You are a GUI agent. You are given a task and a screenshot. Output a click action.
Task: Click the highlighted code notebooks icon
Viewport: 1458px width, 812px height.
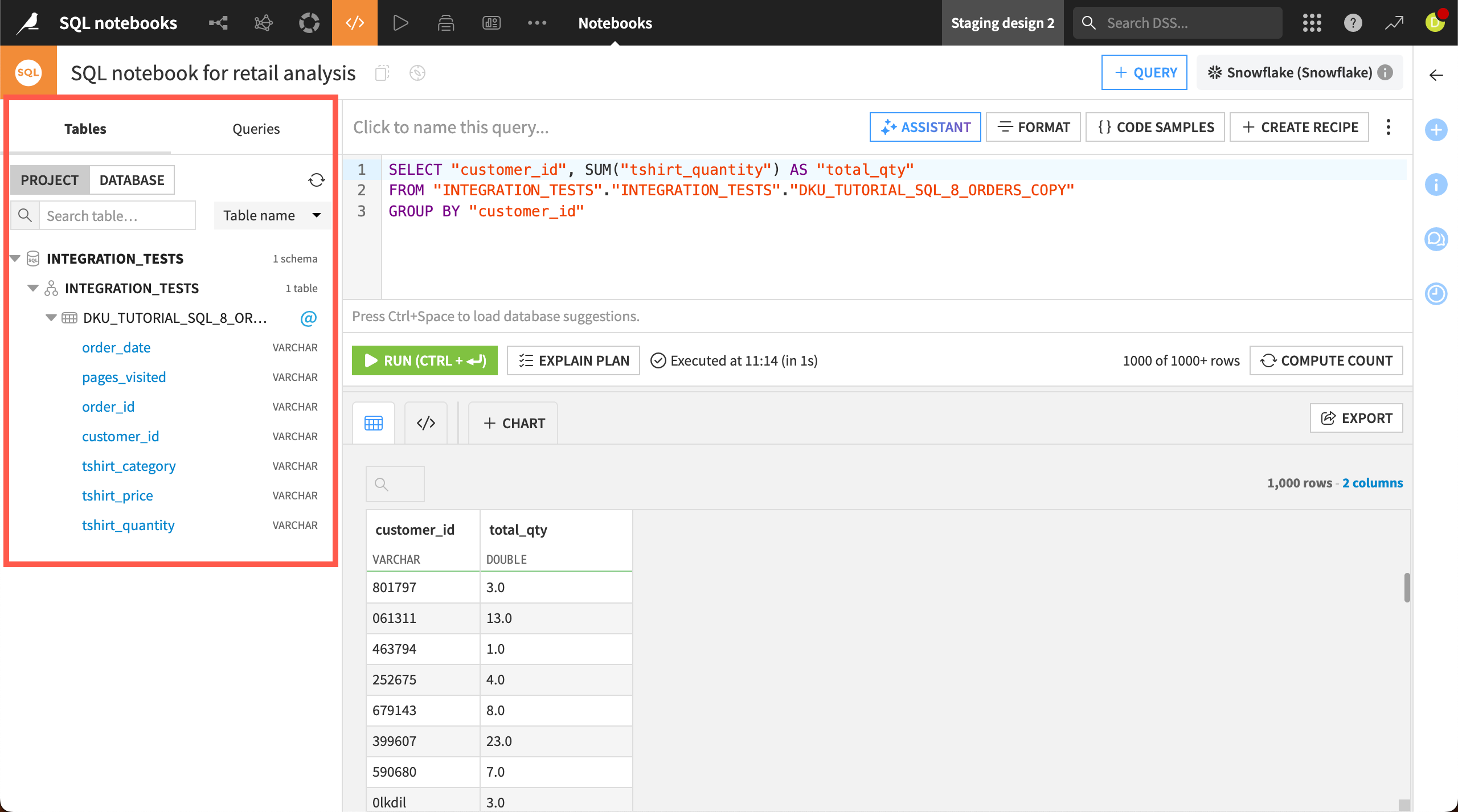click(354, 23)
